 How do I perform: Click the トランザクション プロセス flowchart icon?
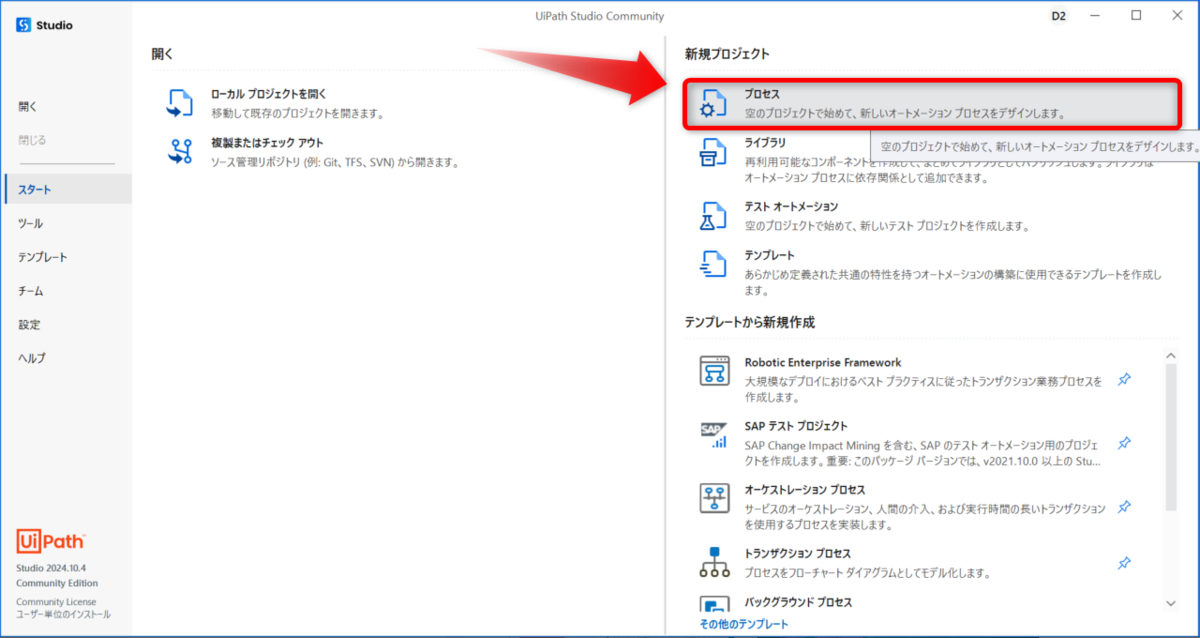(714, 562)
